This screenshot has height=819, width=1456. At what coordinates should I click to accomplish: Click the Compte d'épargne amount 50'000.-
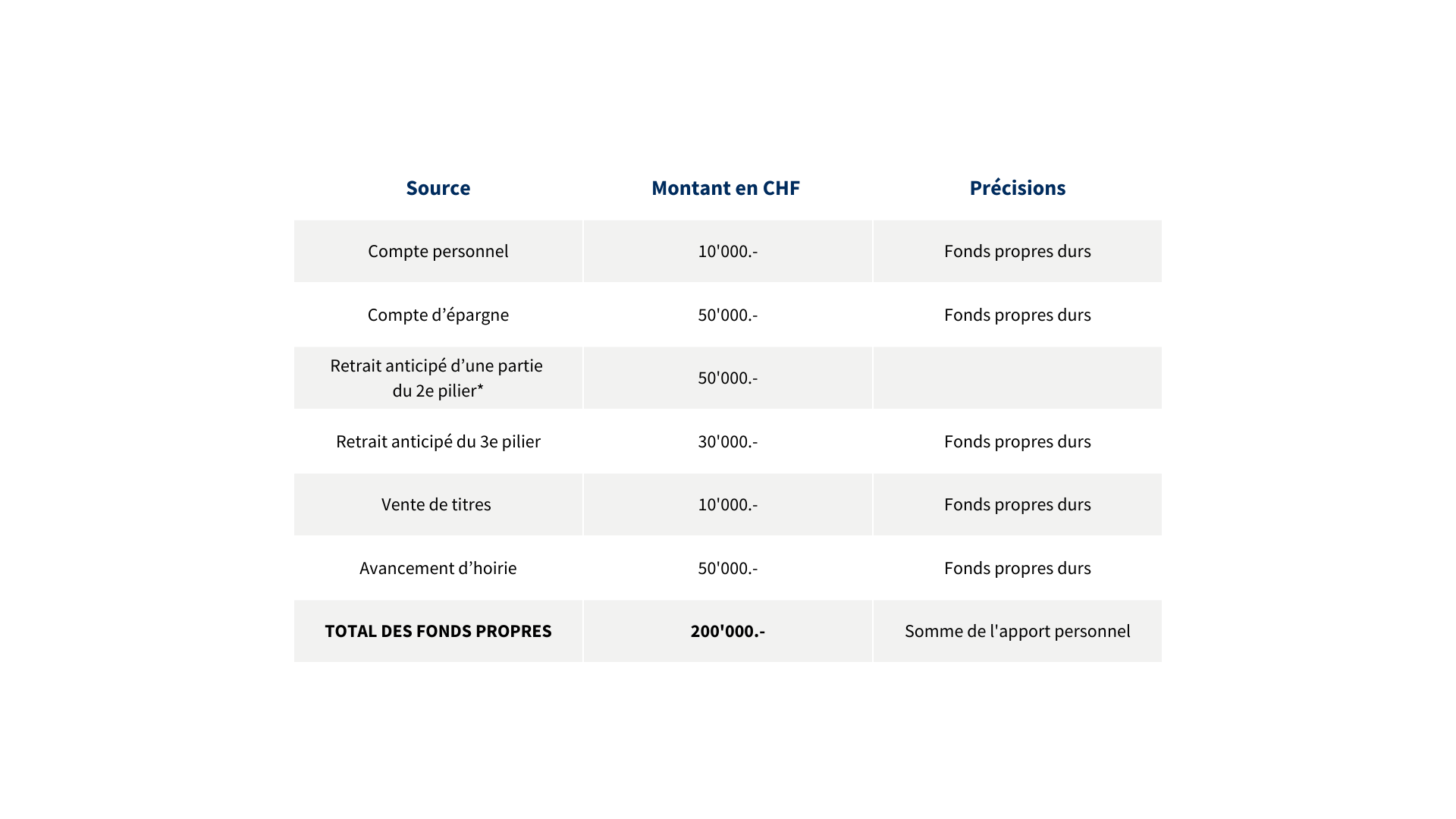point(727,315)
